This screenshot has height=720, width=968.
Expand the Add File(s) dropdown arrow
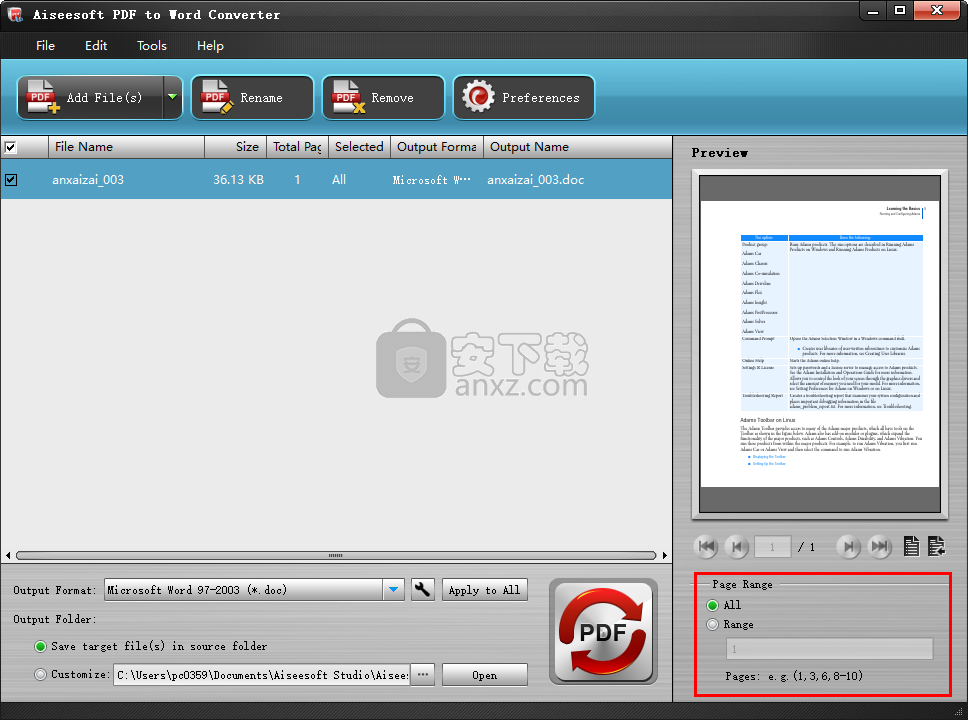pos(173,98)
